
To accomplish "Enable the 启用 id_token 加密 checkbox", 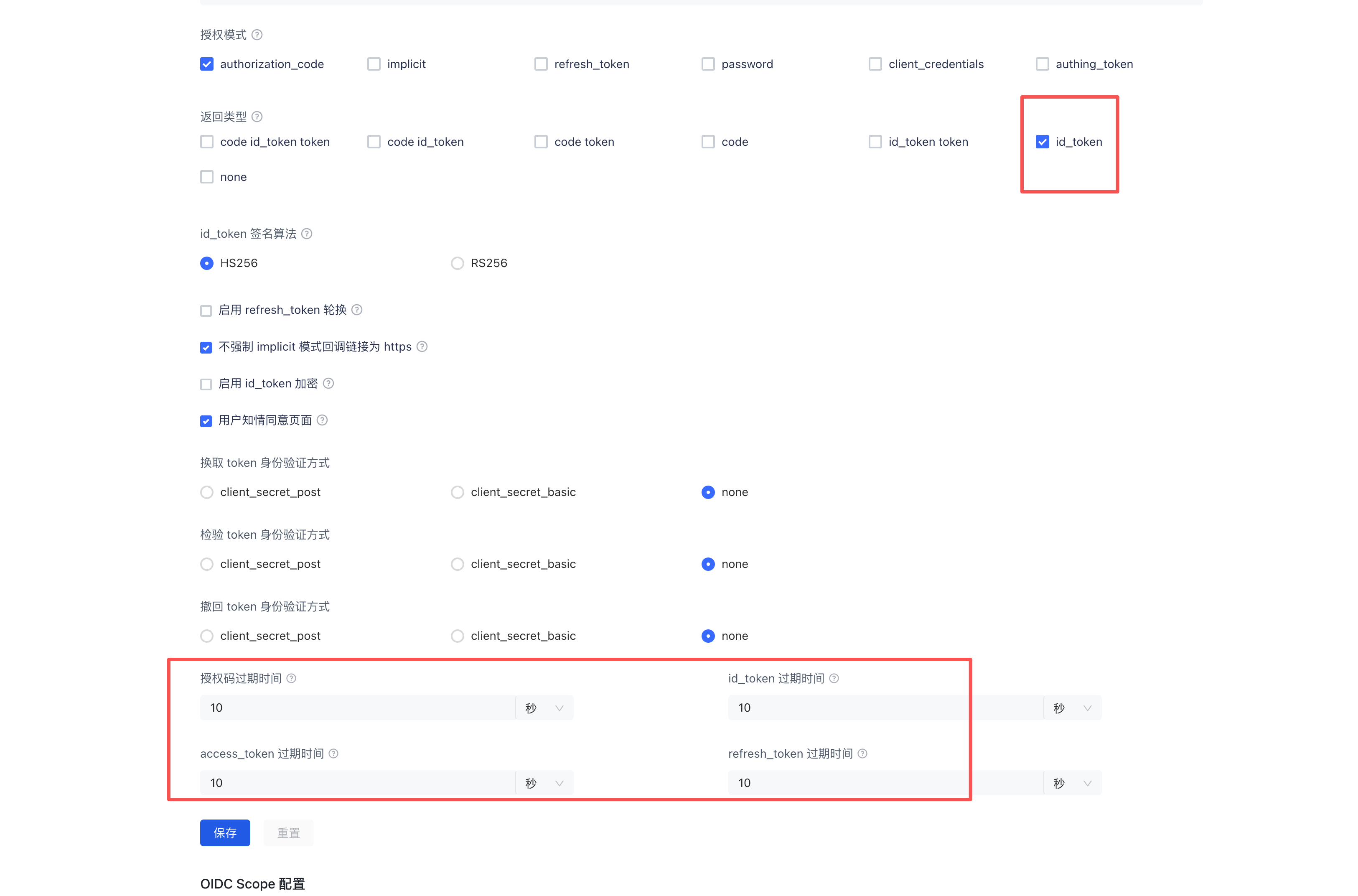I will [206, 384].
